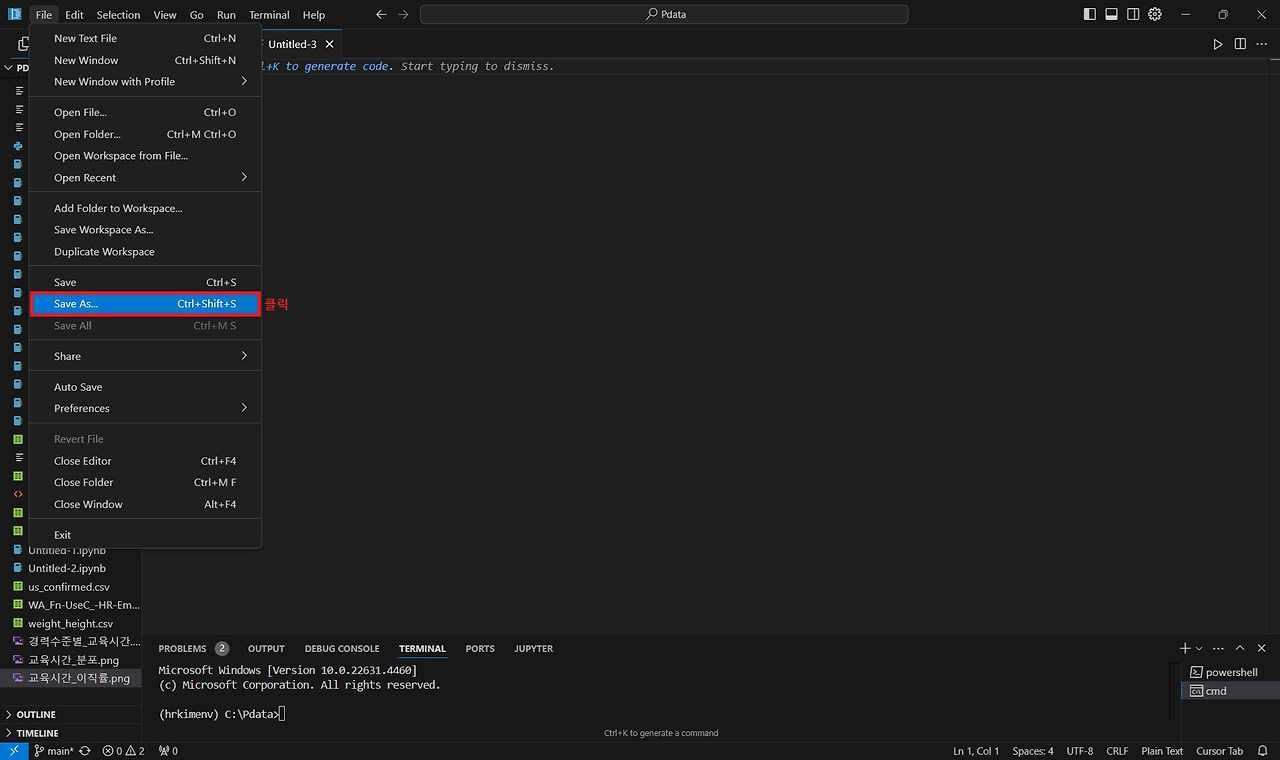Open the Run menu
The width and height of the screenshot is (1280, 760).
[x=226, y=14]
